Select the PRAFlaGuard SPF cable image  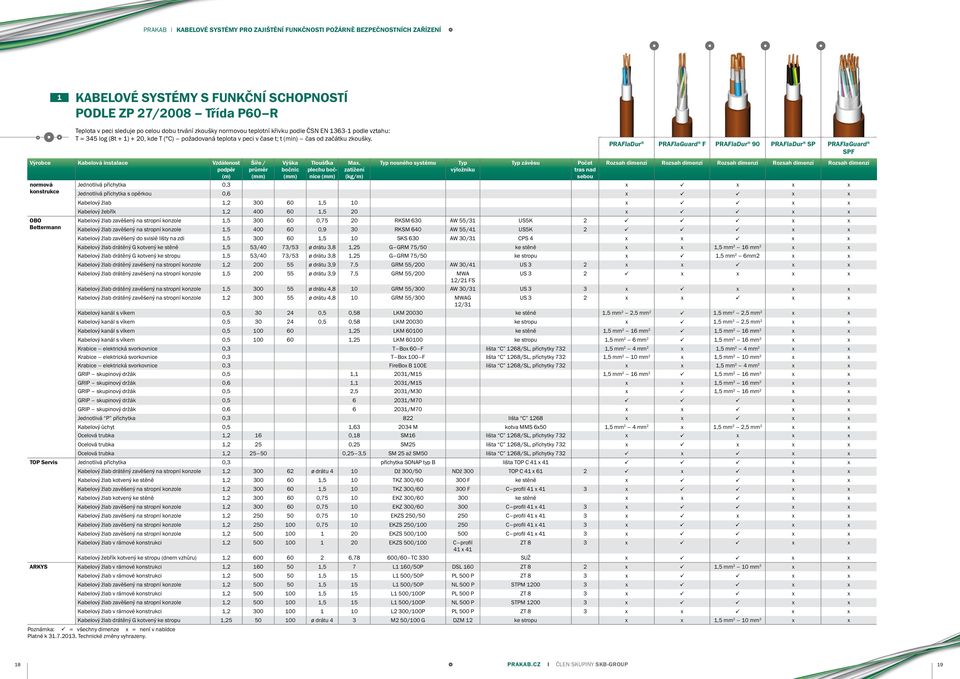[849, 96]
